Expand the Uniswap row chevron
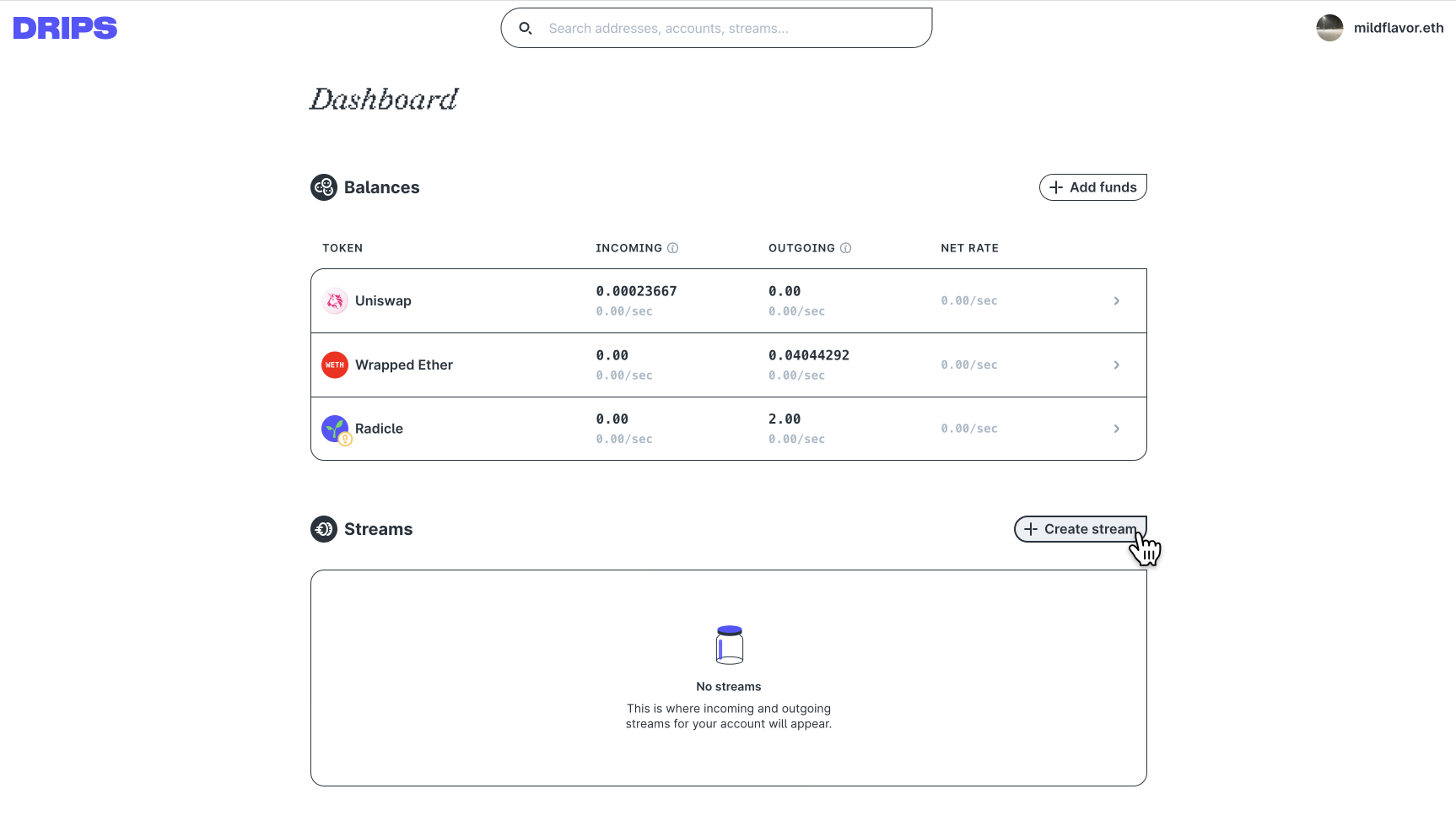This screenshot has width=1456, height=832. pyautogui.click(x=1117, y=301)
